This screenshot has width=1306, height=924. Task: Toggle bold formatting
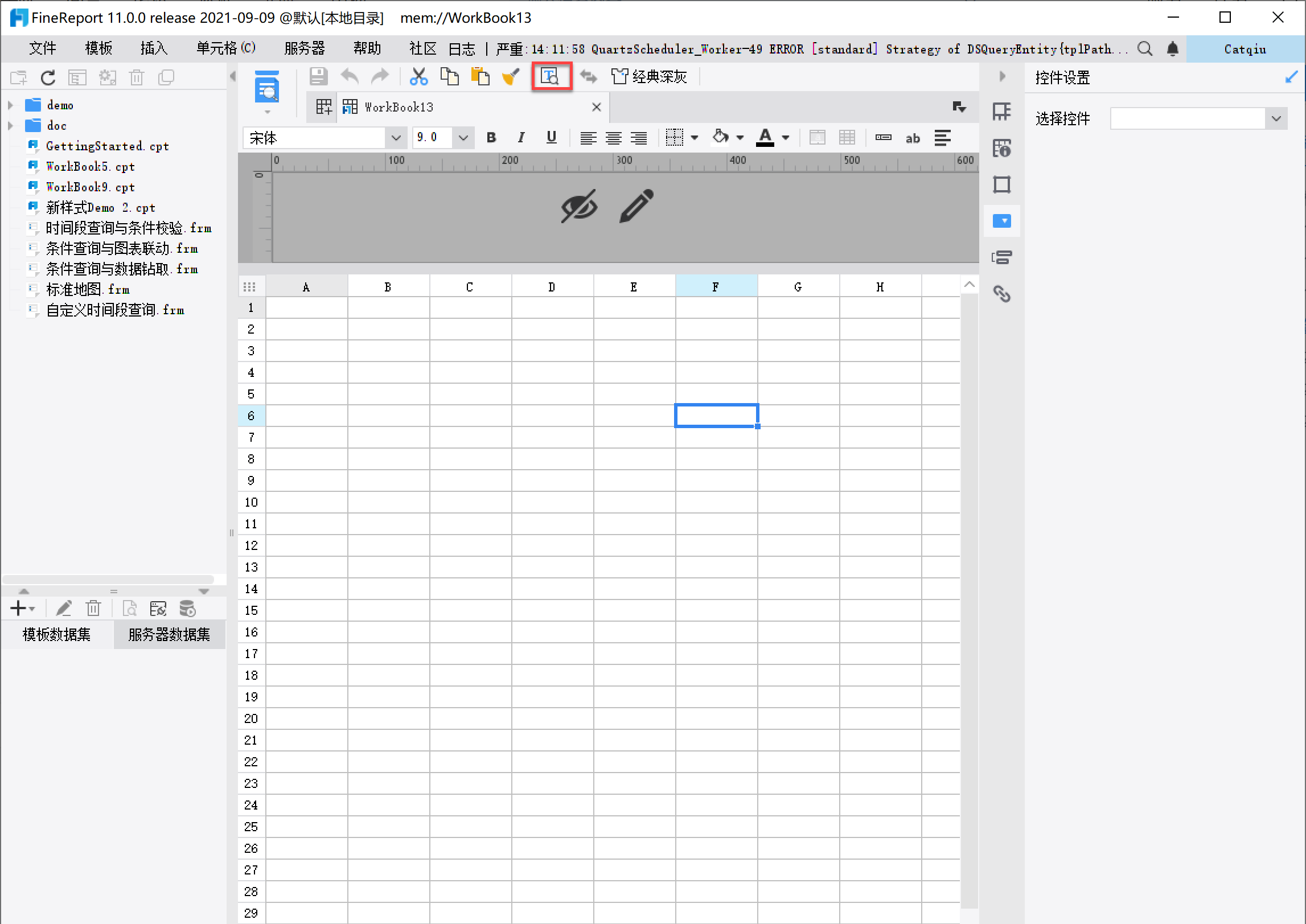tap(491, 137)
